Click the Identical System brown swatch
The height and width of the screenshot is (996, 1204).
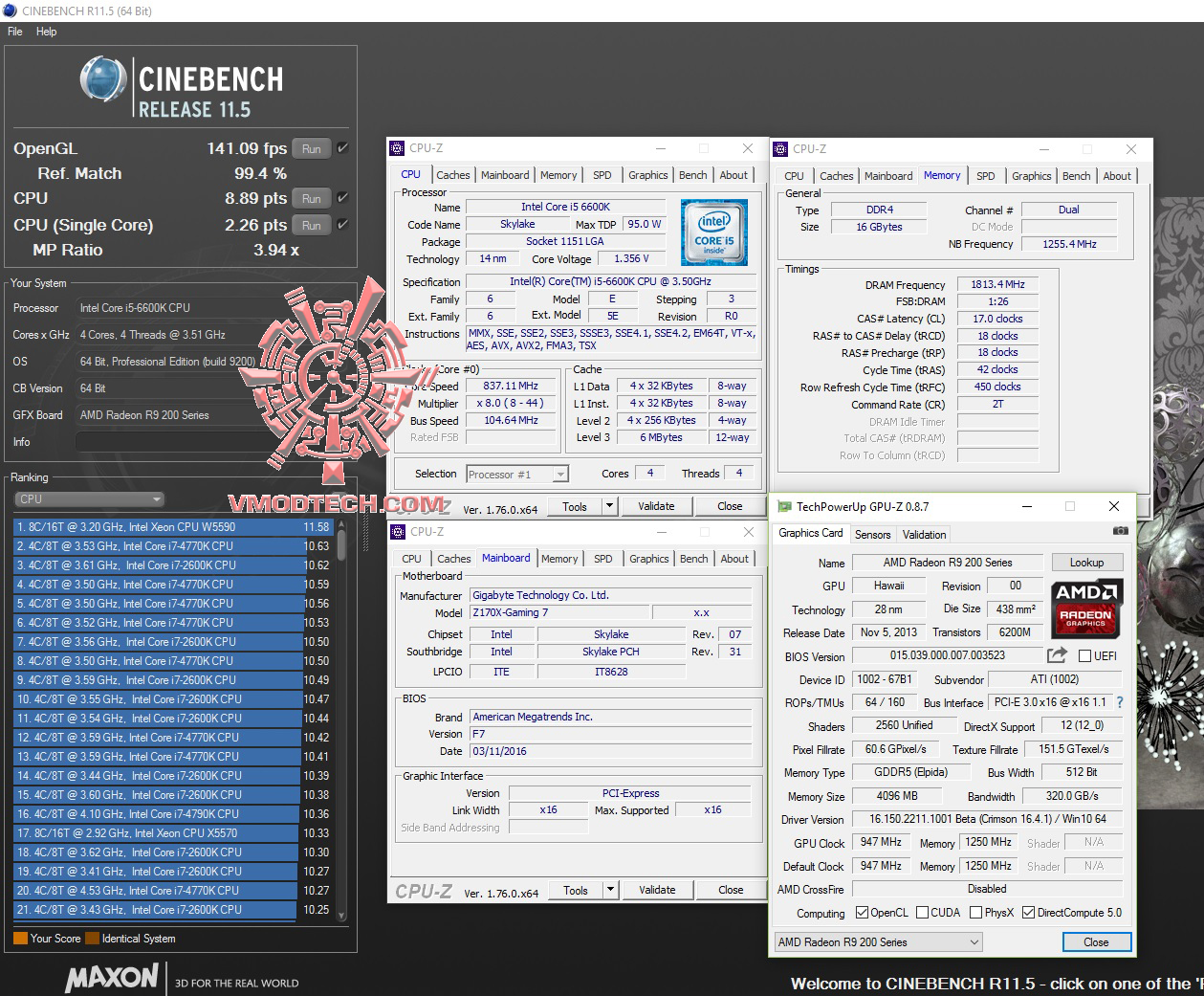tap(92, 939)
